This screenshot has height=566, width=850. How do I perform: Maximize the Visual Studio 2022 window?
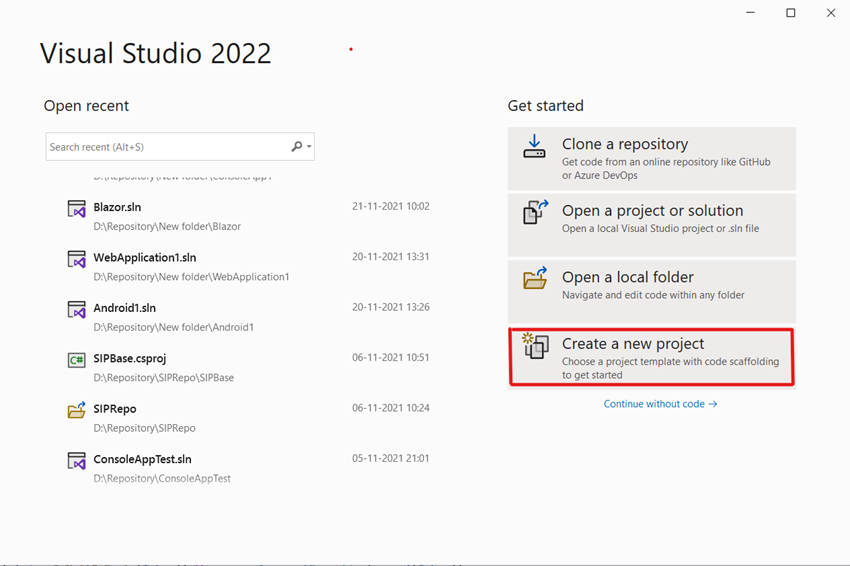(x=791, y=12)
